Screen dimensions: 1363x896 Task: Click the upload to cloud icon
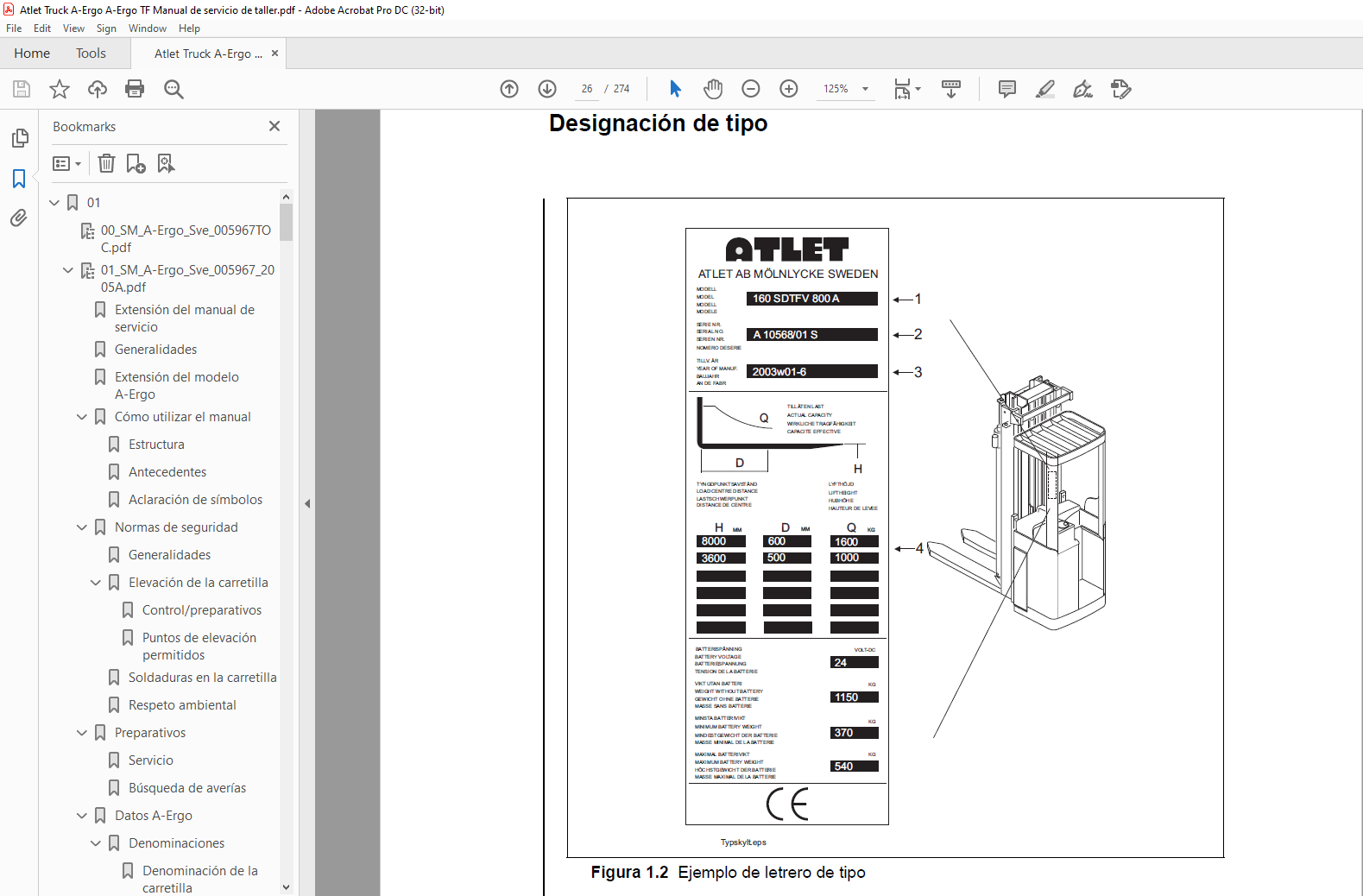[98, 89]
